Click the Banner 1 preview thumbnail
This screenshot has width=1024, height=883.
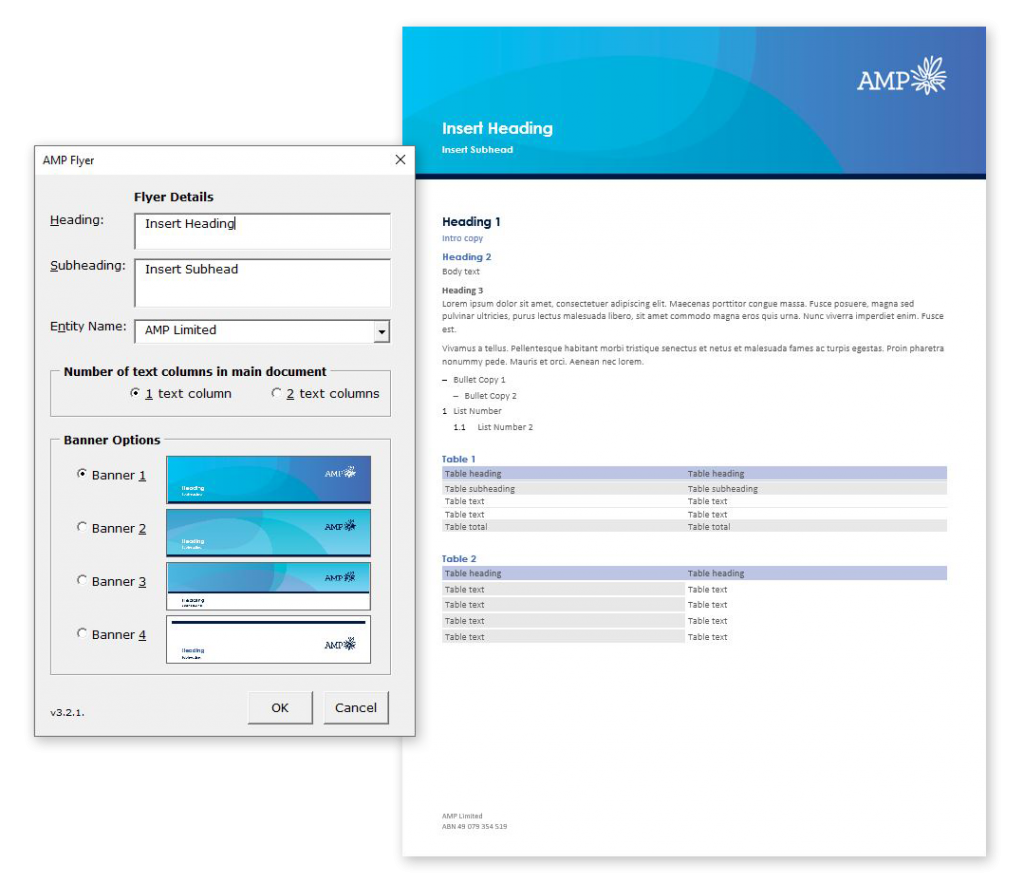coord(268,479)
